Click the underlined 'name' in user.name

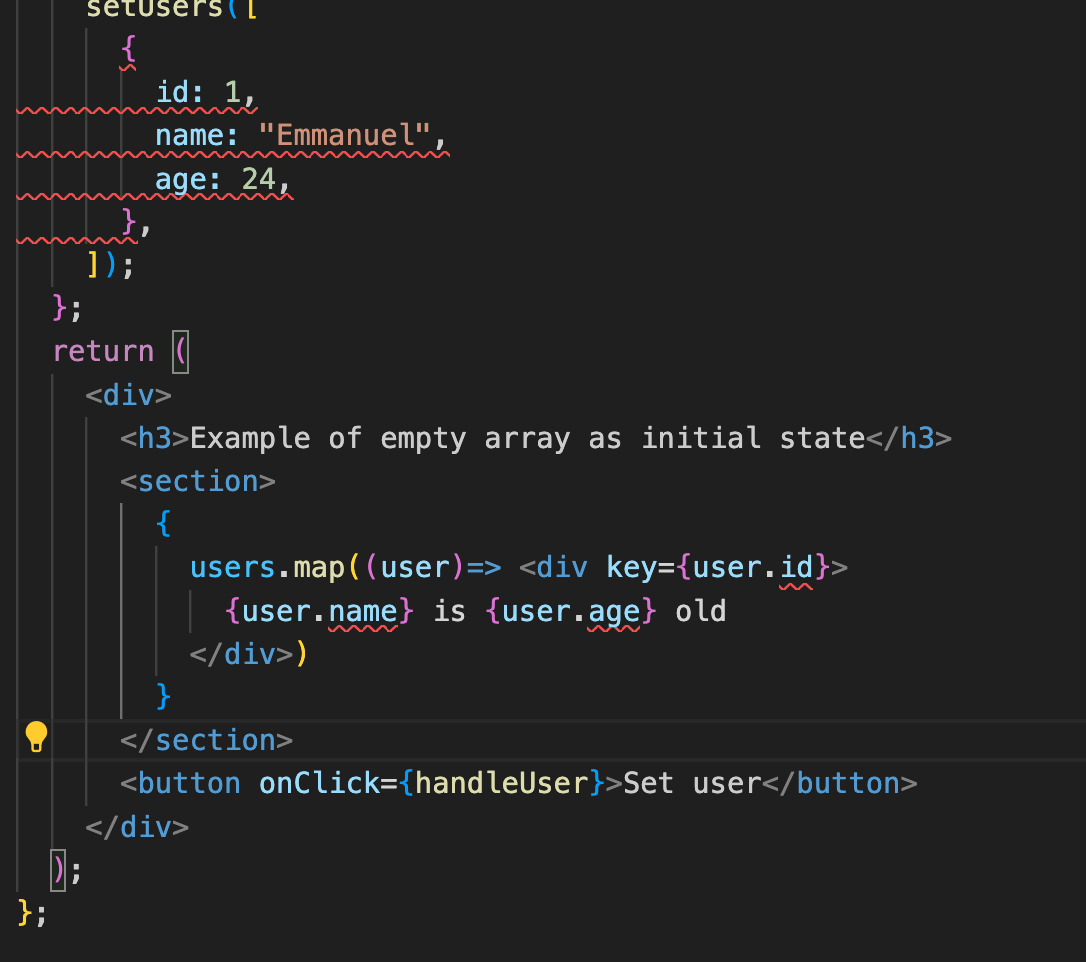coord(363,612)
